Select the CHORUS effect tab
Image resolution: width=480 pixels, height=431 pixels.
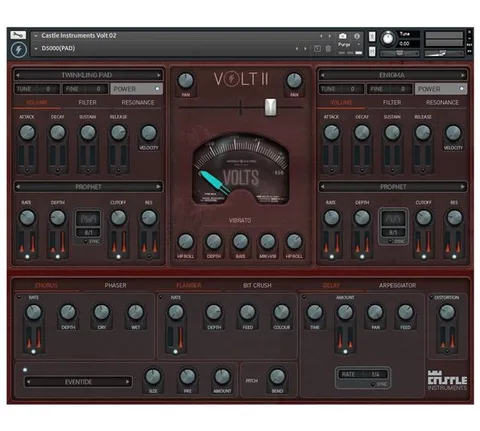46,286
